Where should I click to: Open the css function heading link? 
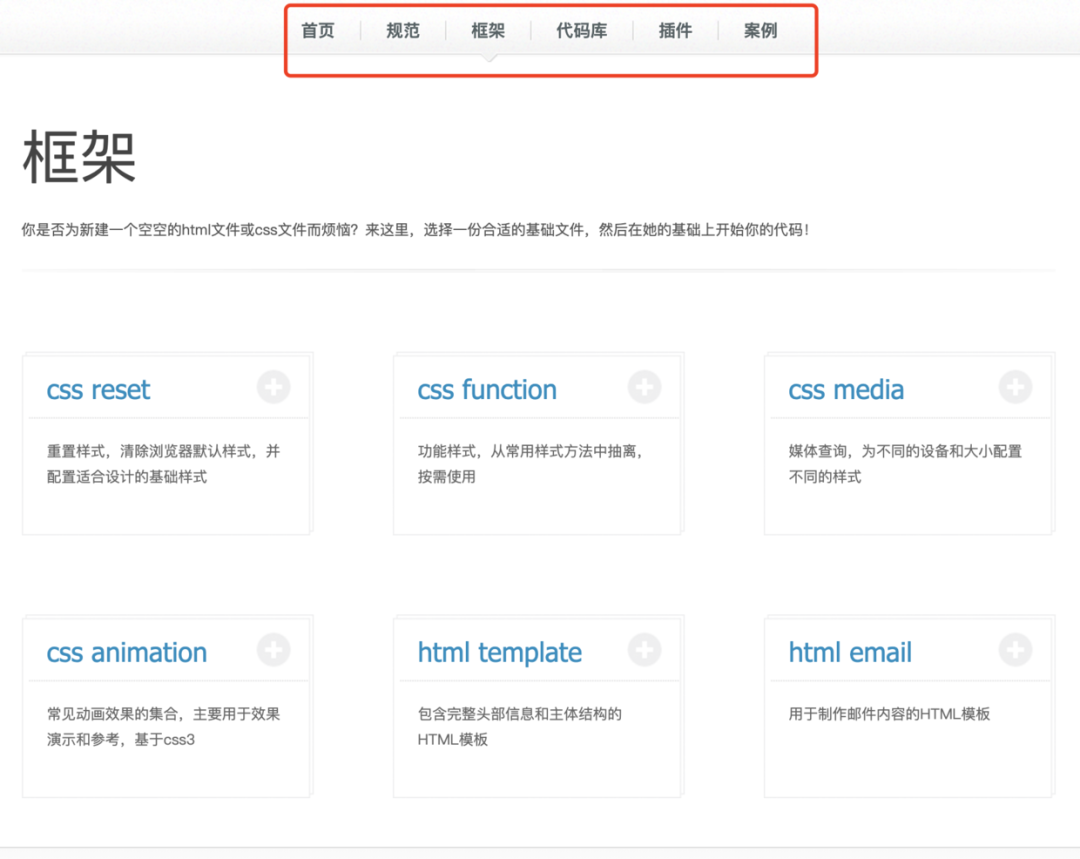point(487,390)
